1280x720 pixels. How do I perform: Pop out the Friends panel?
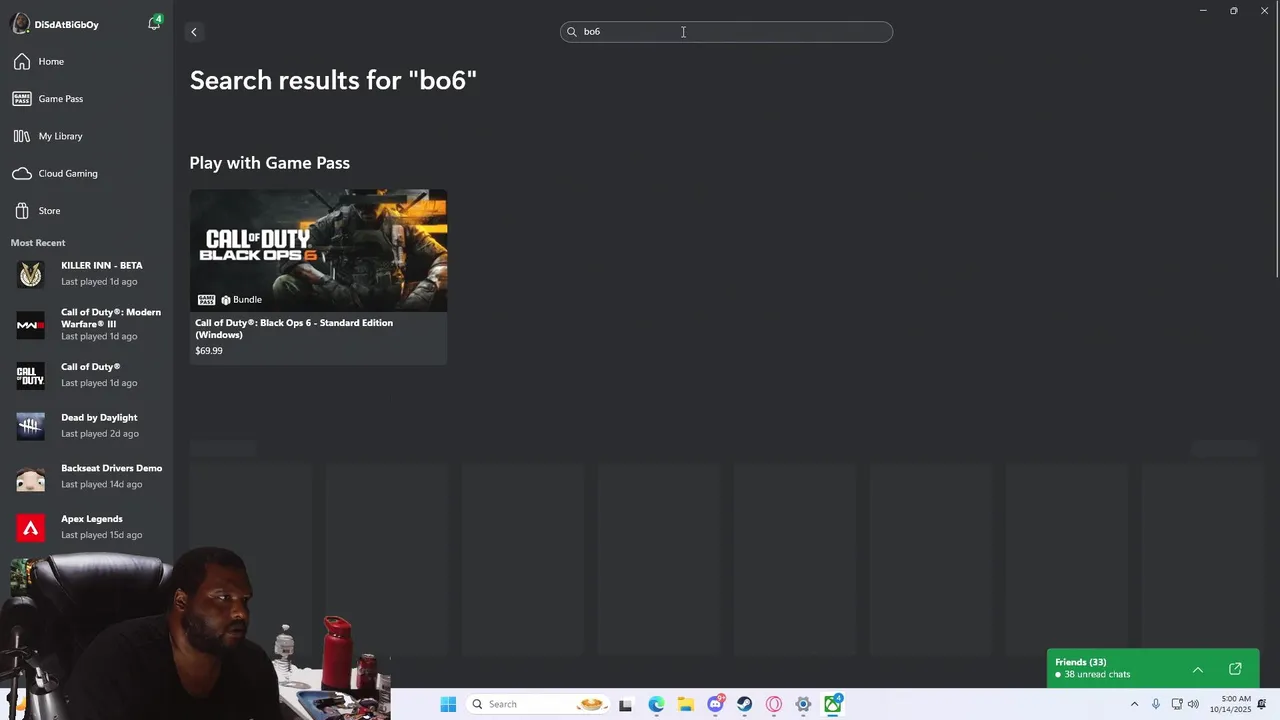pos(1235,669)
